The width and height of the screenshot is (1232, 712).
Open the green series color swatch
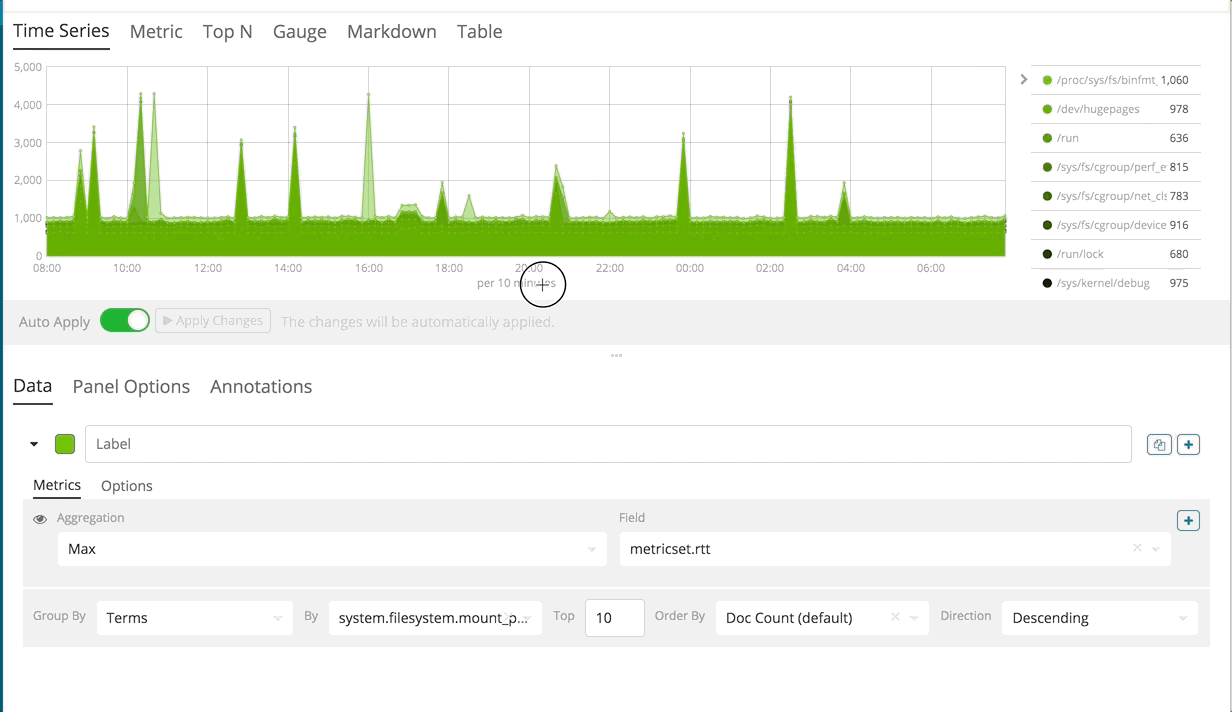click(x=65, y=444)
